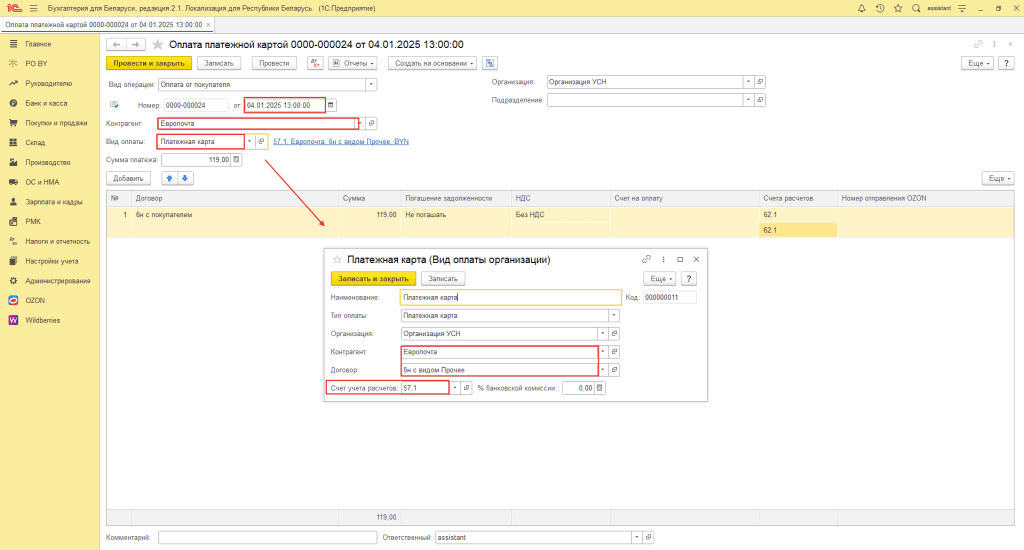The image size is (1024, 550).
Task: Open the main hamburger menu
Action: 33,8
